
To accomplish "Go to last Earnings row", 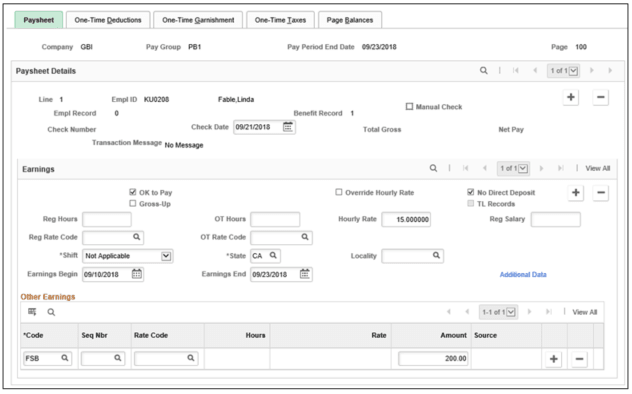I will (x=560, y=168).
